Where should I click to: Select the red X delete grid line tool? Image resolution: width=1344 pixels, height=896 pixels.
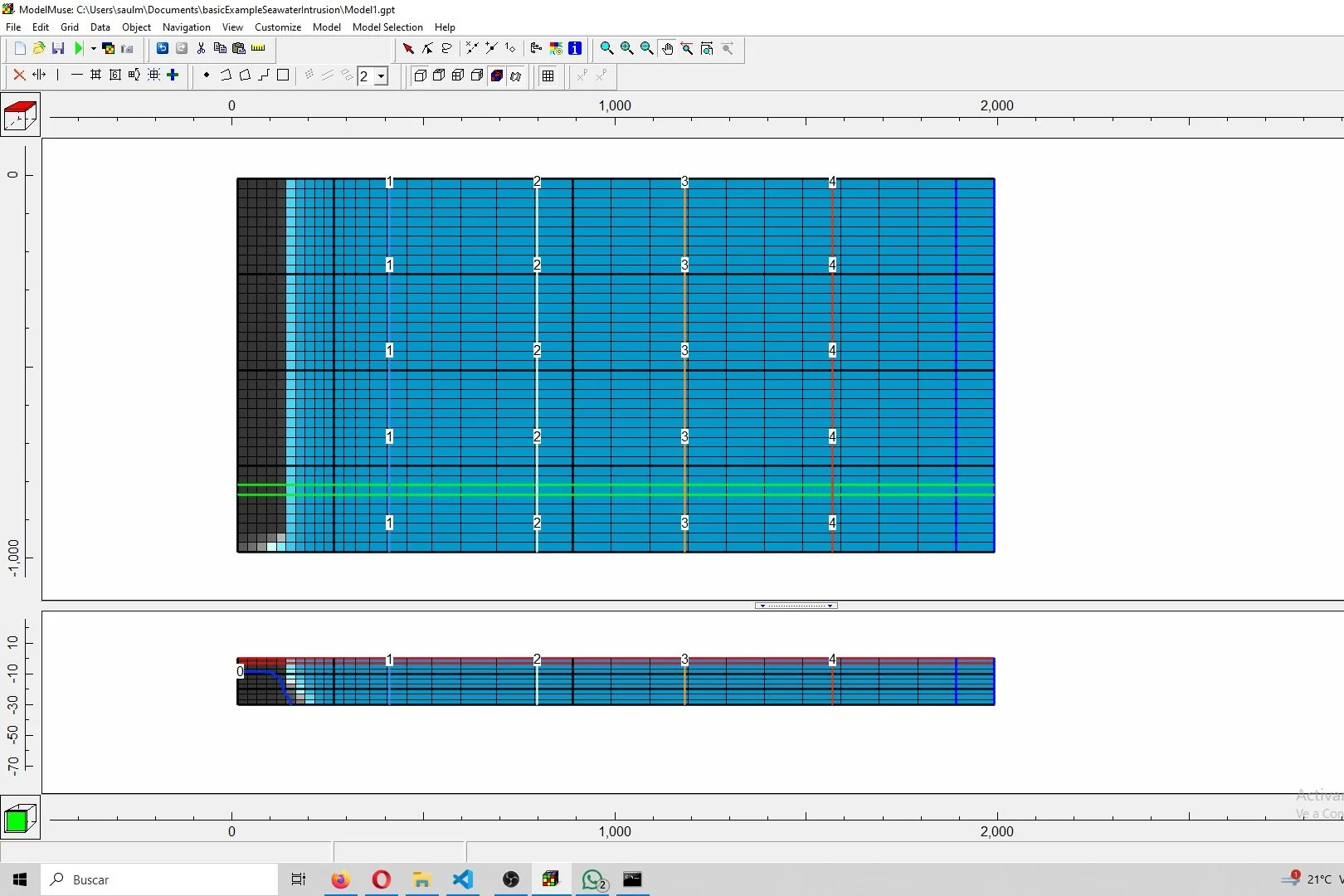point(19,75)
